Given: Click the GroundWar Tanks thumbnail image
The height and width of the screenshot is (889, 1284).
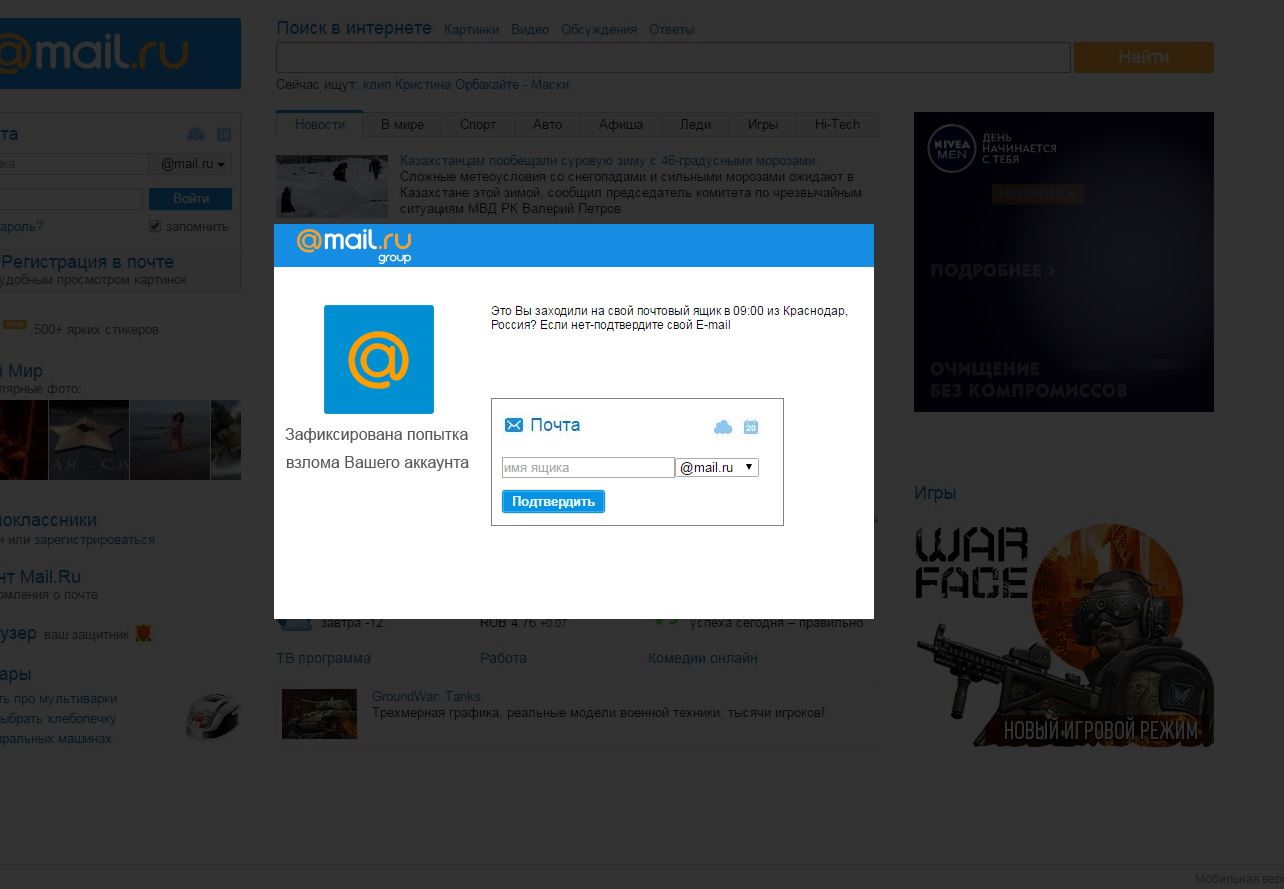Looking at the screenshot, I should point(319,714).
